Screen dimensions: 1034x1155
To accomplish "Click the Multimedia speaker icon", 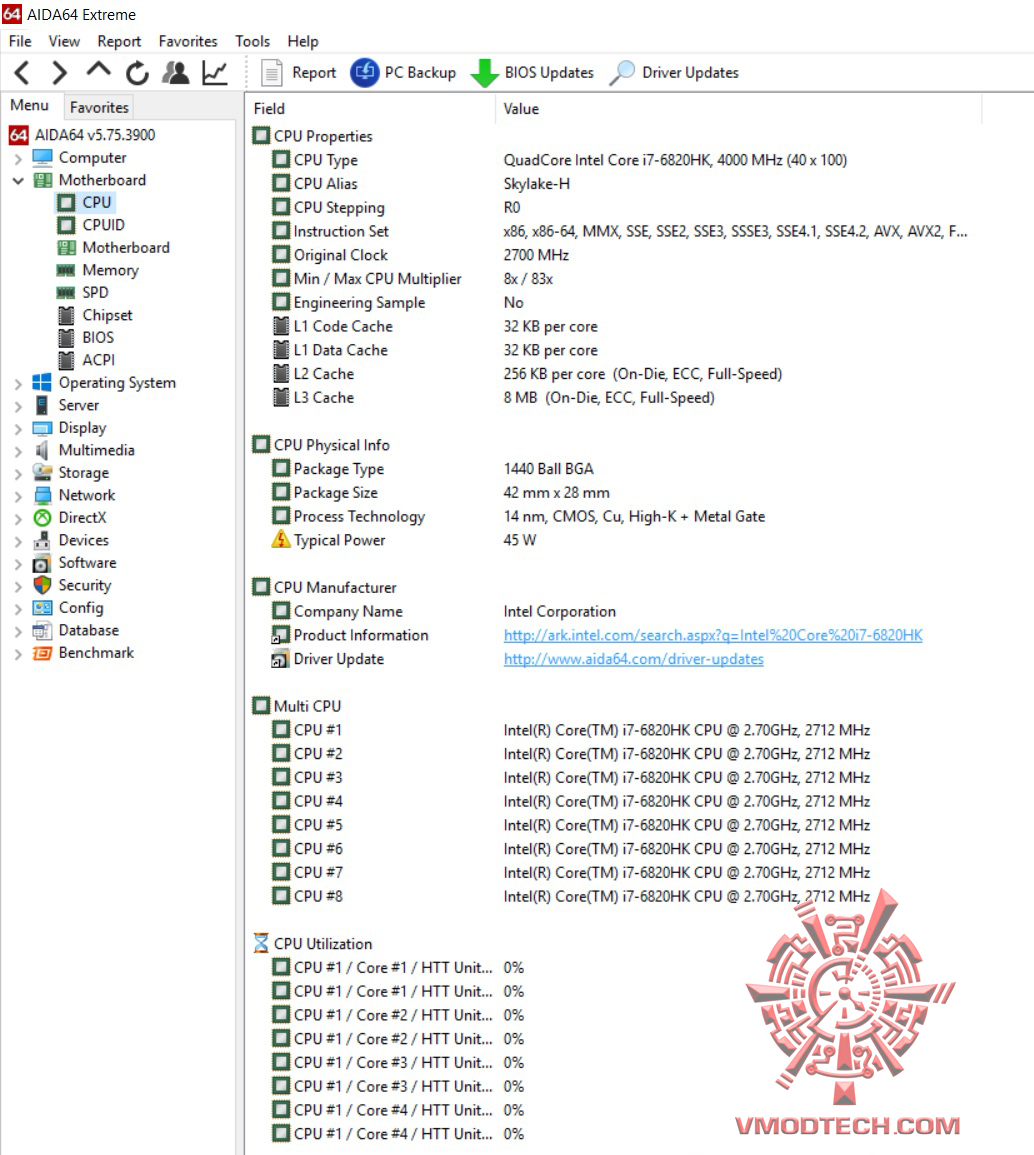I will tap(43, 450).
